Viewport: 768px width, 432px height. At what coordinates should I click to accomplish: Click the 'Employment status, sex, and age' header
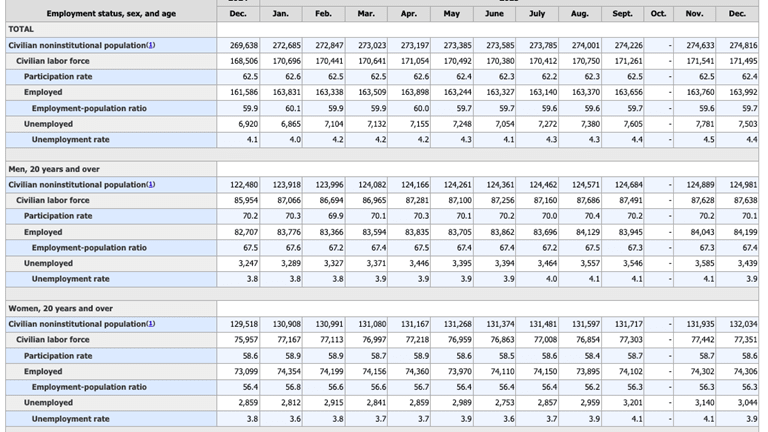pyautogui.click(x=111, y=14)
